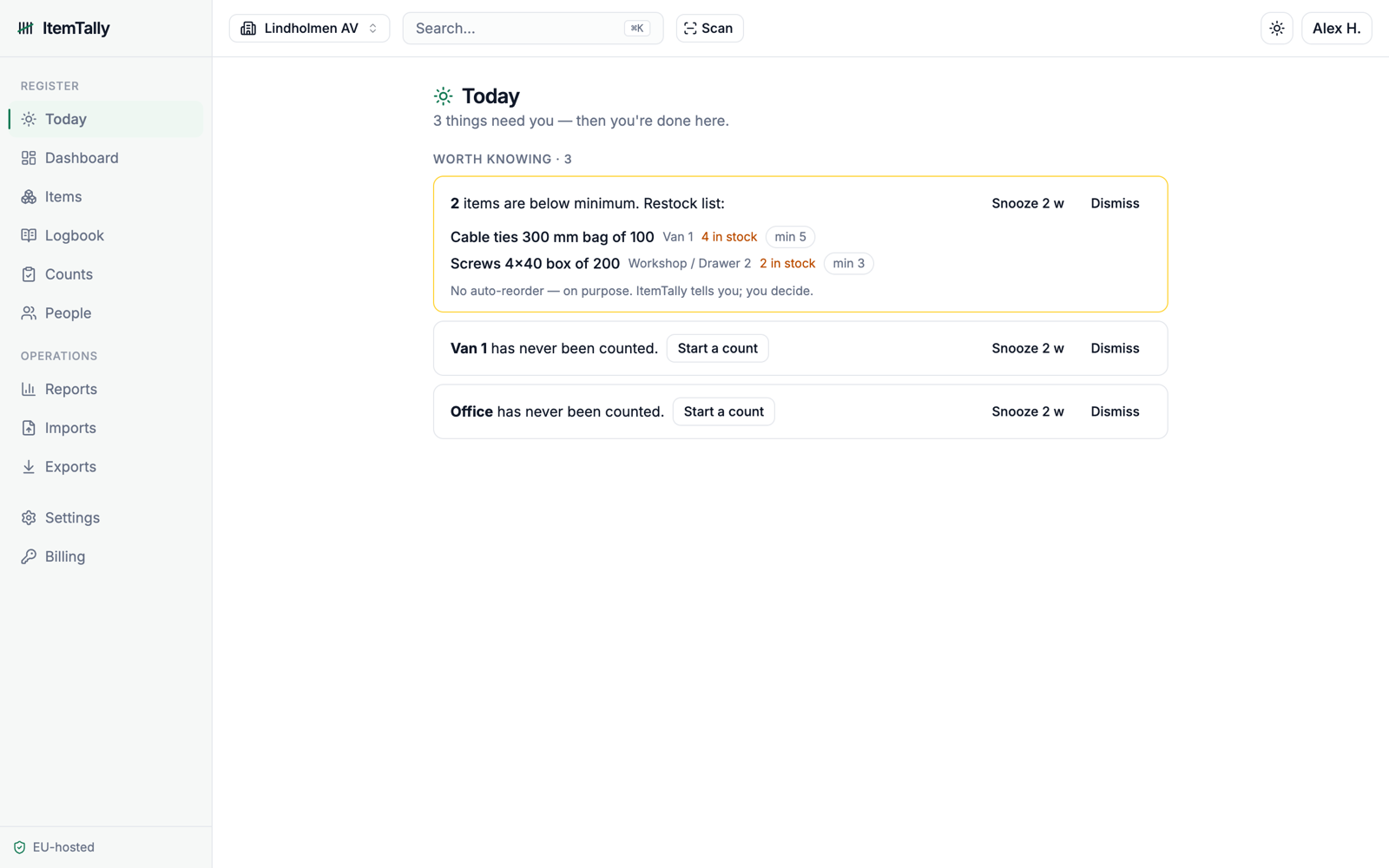Click the '4 in stock' label
This screenshot has height=868, width=1389.
[x=729, y=237]
